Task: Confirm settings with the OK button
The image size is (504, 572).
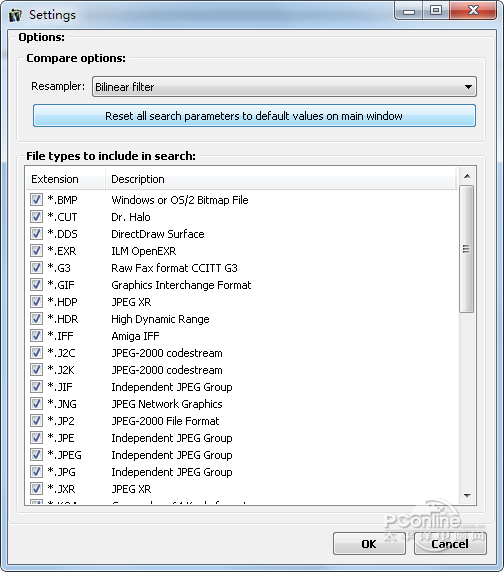Action: pos(369,544)
